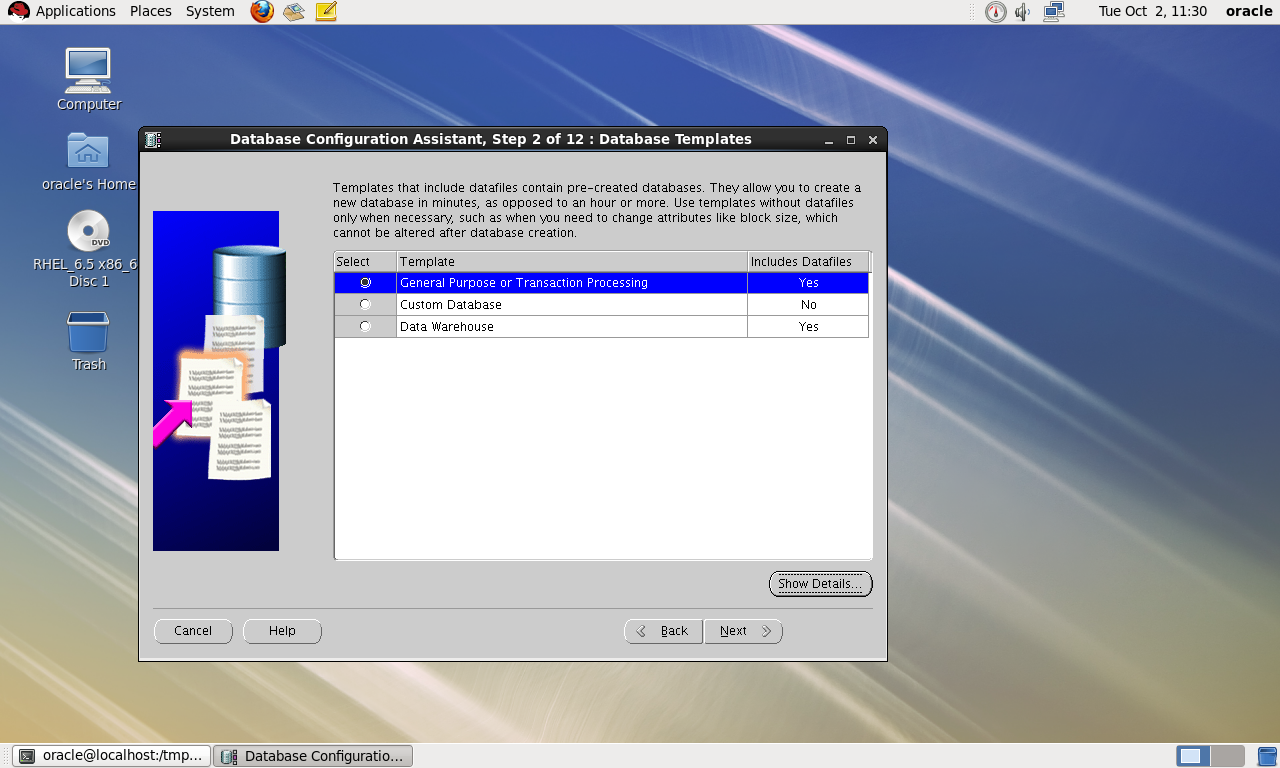Viewport: 1280px width, 768px height.
Task: Switch to second workspace in pager
Action: point(1227,756)
